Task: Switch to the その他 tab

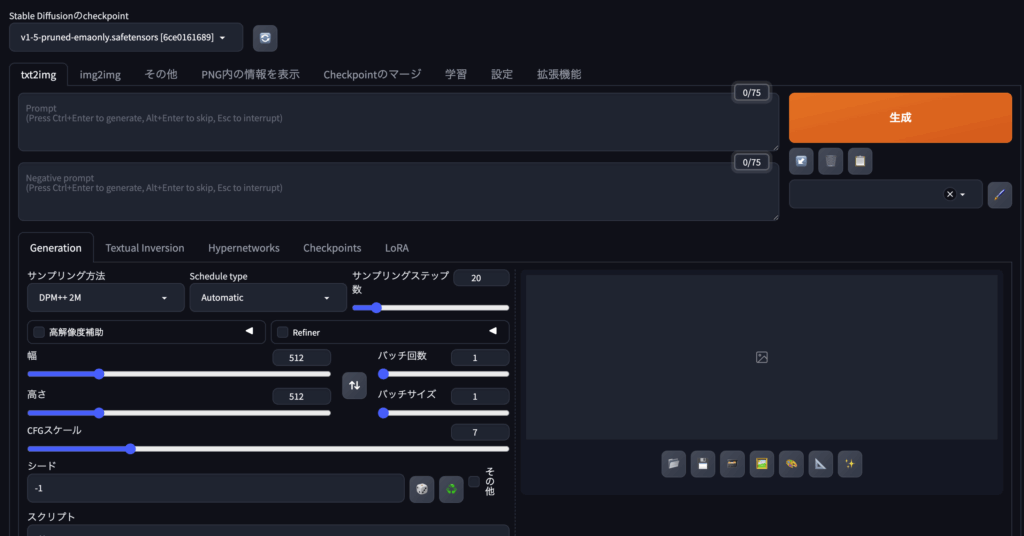Action: [161, 74]
